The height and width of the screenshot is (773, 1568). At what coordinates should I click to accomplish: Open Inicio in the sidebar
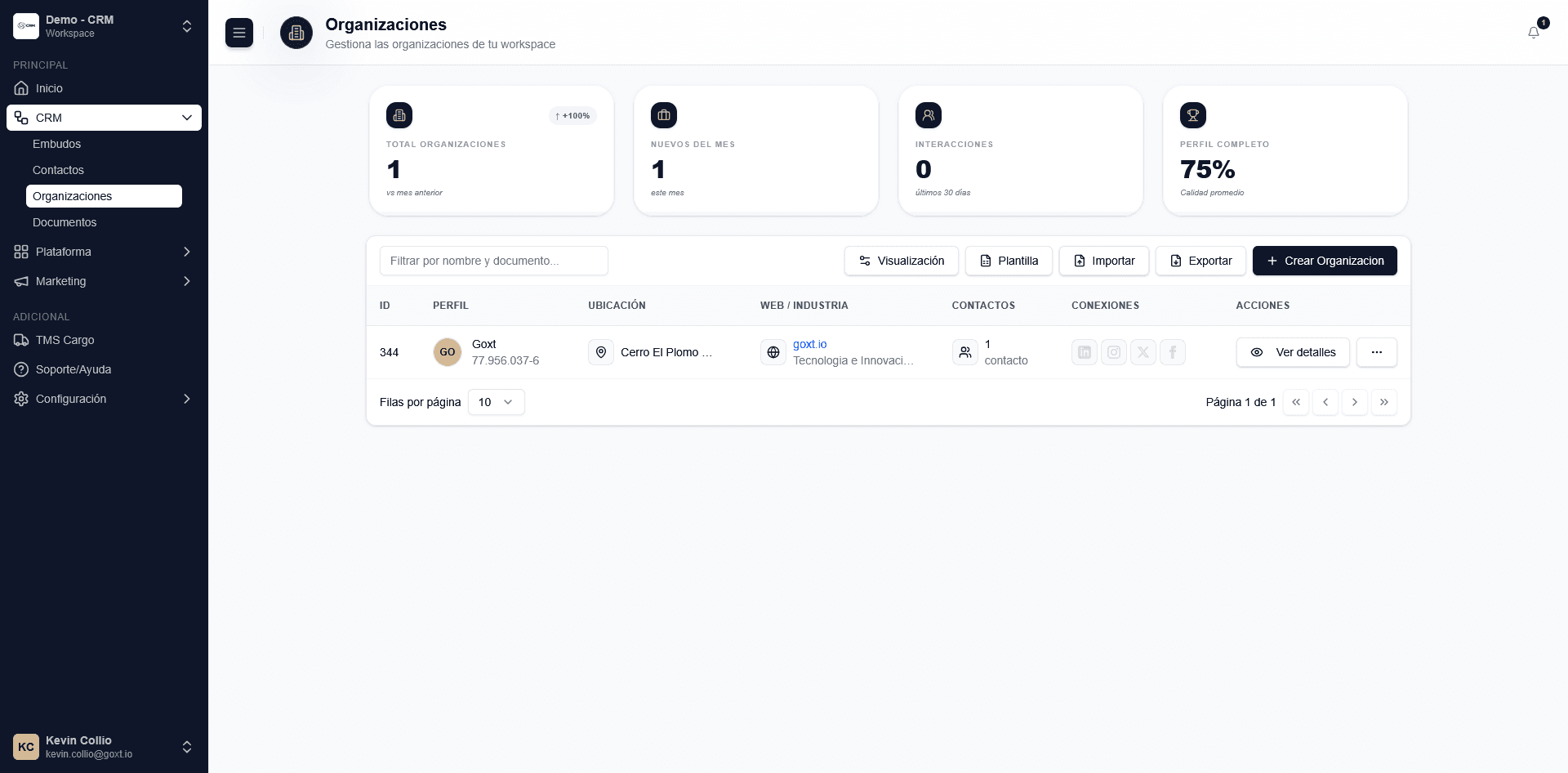[x=104, y=88]
